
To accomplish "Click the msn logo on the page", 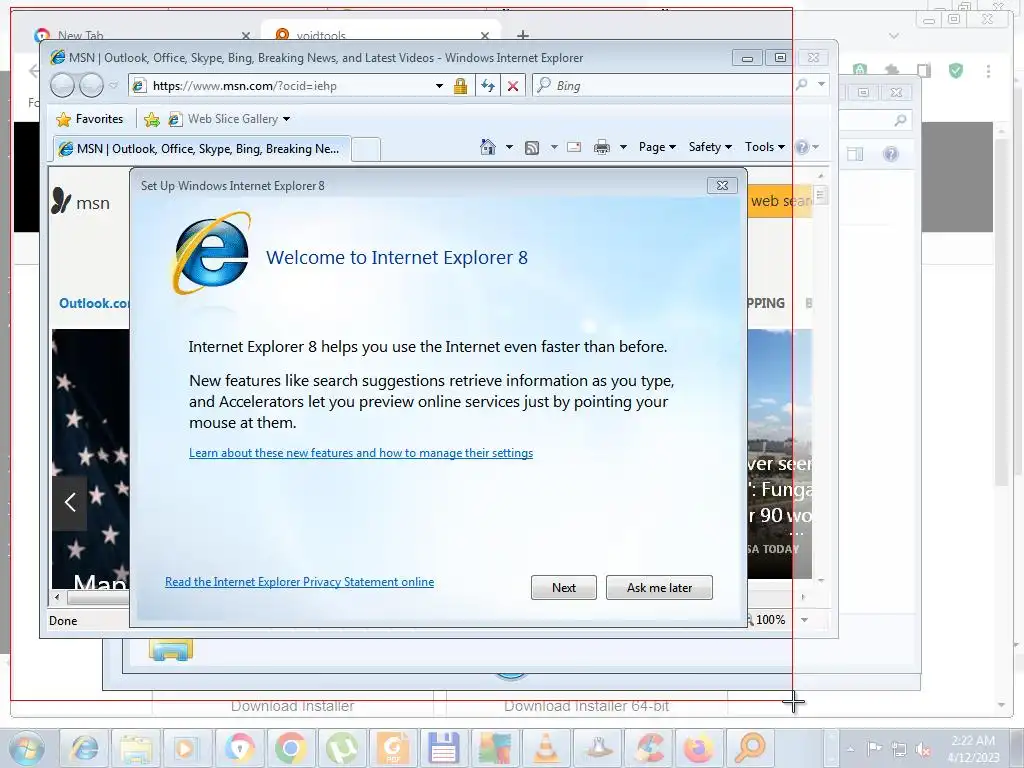I will pyautogui.click(x=80, y=202).
